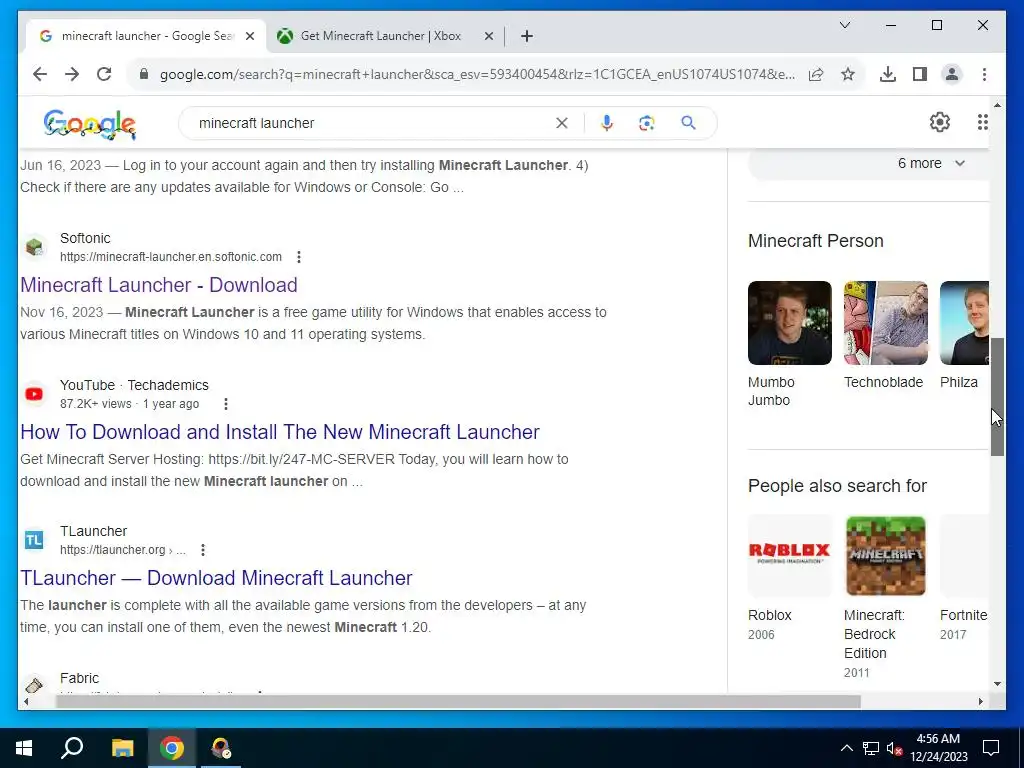Open Minecraft: Bedrock Edition thumbnail
This screenshot has width=1024, height=768.
[x=886, y=556]
